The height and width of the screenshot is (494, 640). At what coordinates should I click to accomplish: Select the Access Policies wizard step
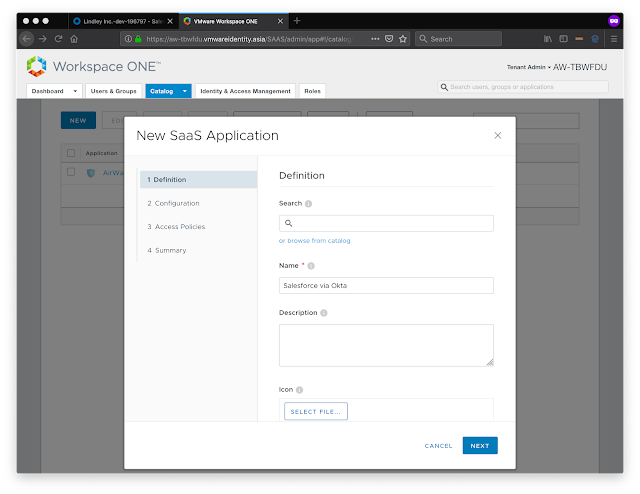click(176, 227)
